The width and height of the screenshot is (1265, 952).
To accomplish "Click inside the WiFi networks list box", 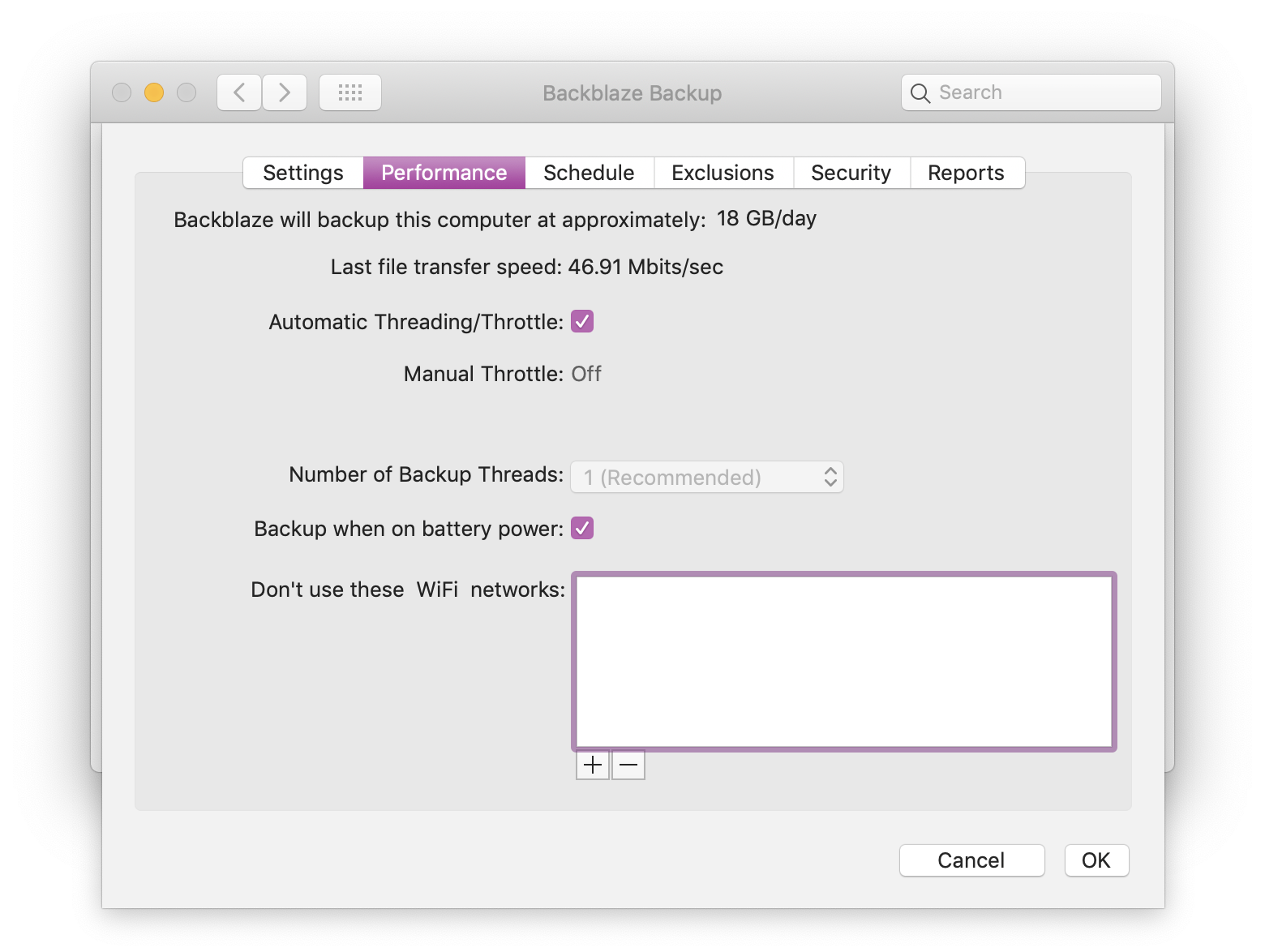I will coord(844,661).
